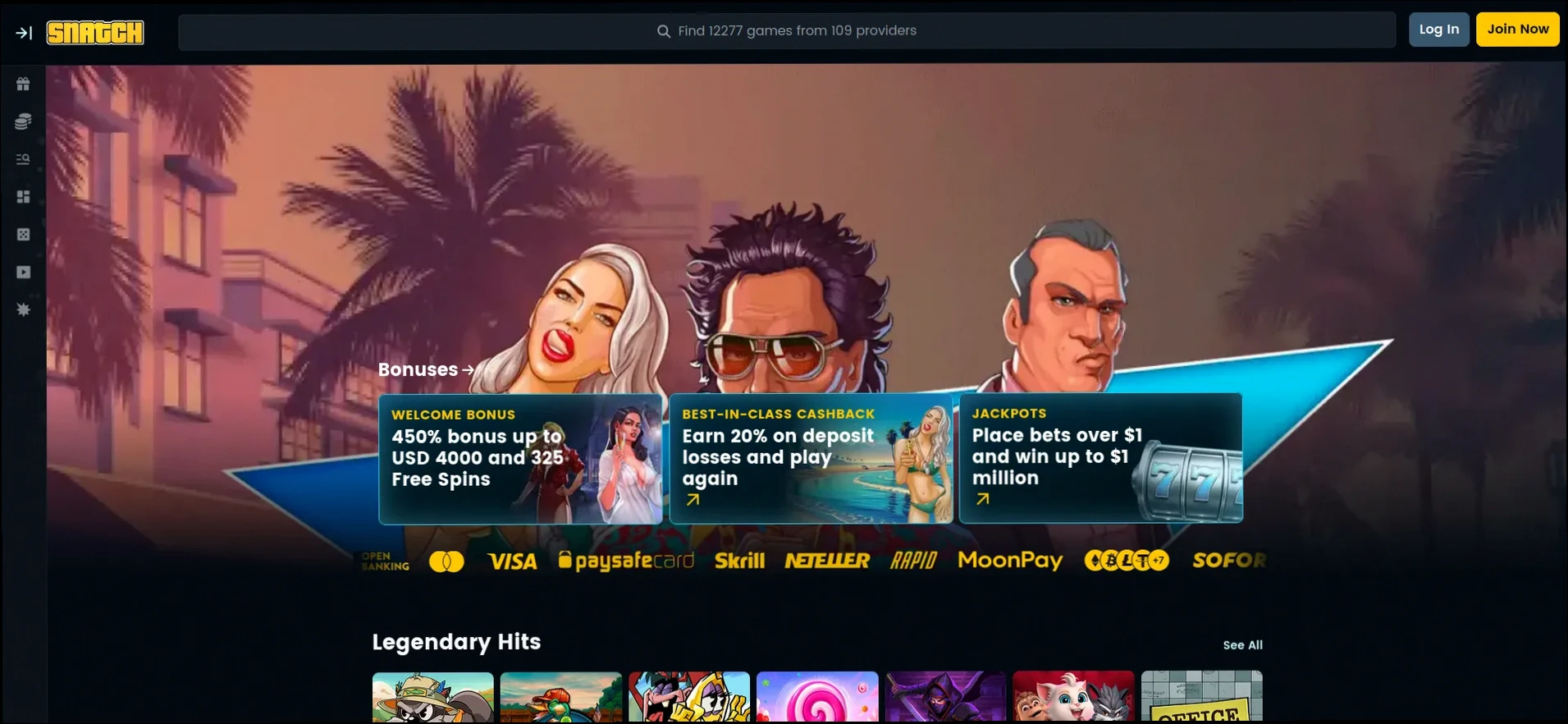Open the Office game thumbnail
The width and height of the screenshot is (1568, 724).
pos(1201,698)
